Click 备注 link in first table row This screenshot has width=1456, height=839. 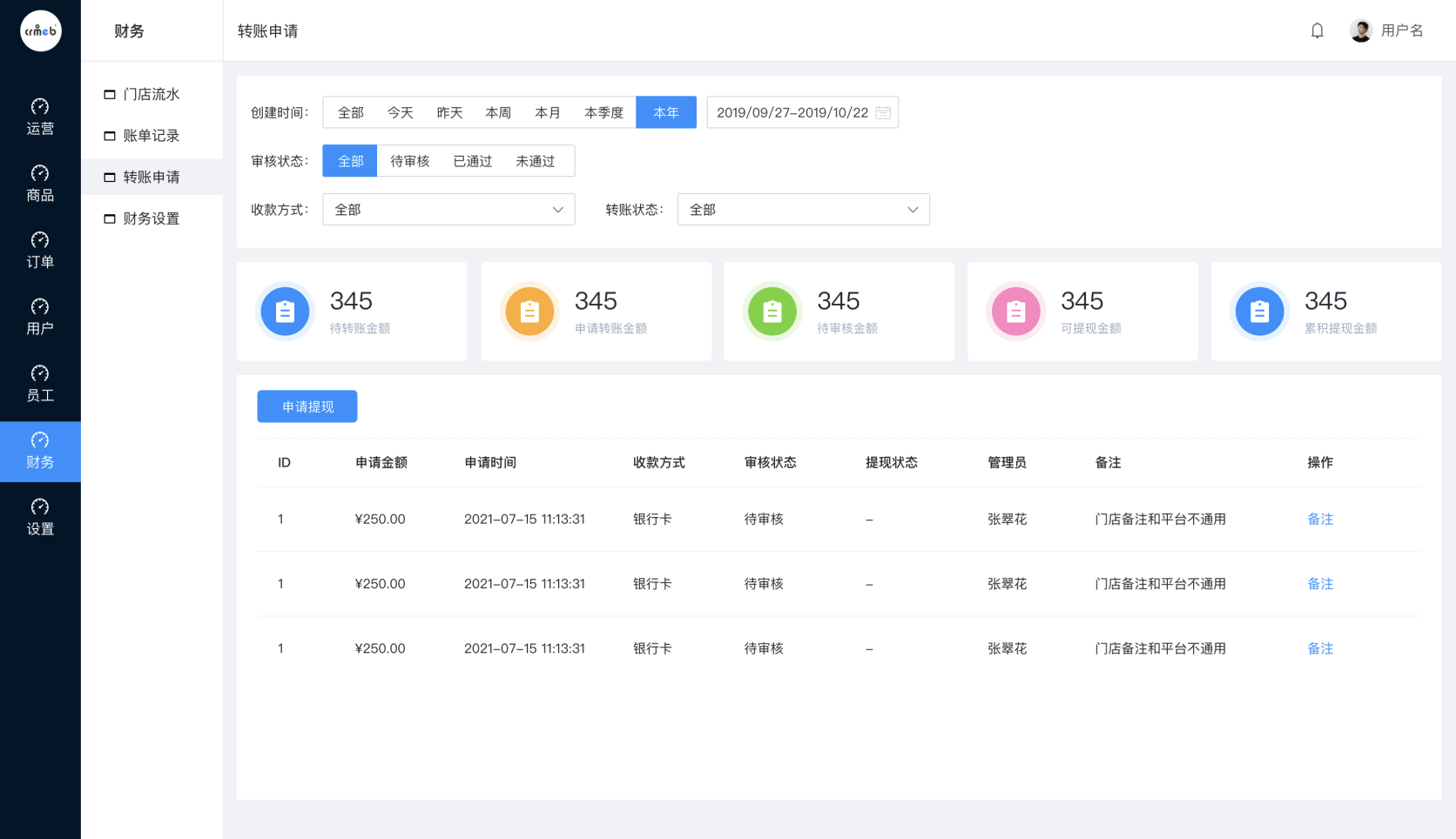click(x=1320, y=519)
